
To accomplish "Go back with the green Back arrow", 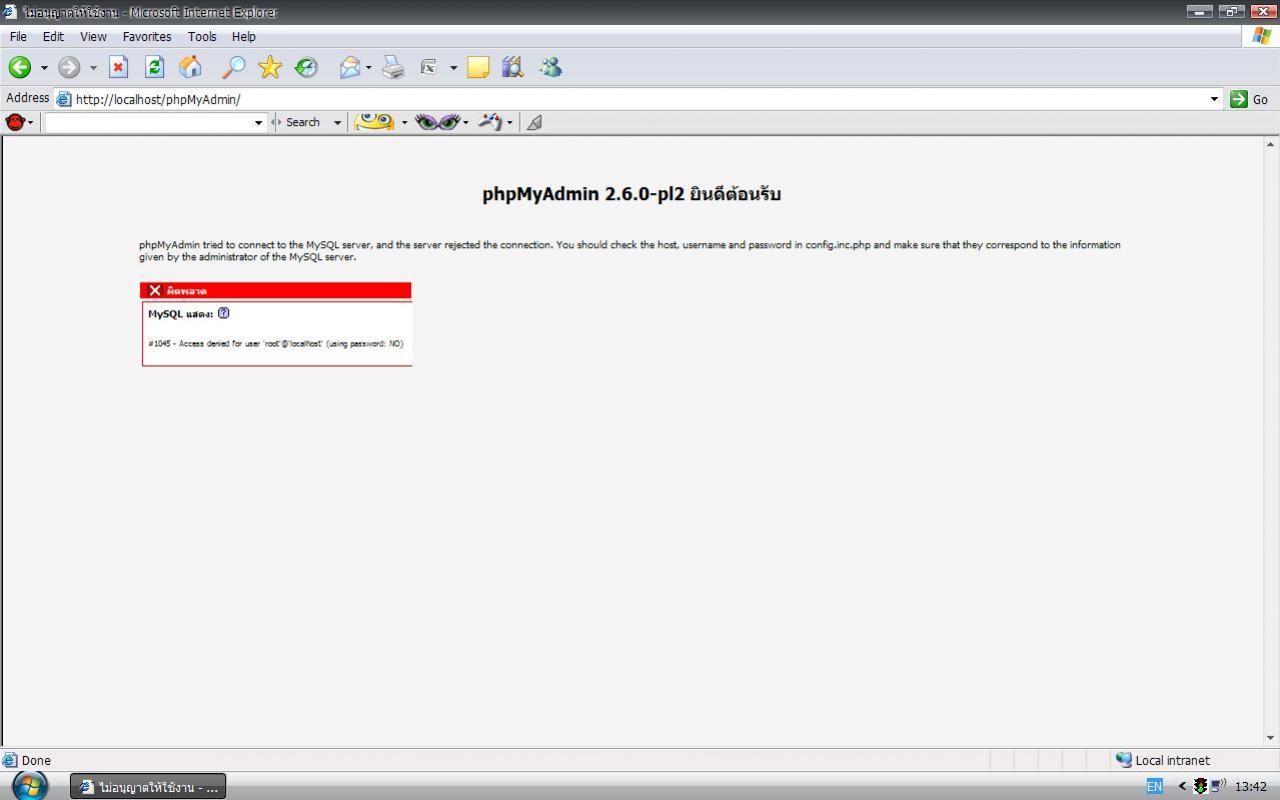I will tap(20, 67).
